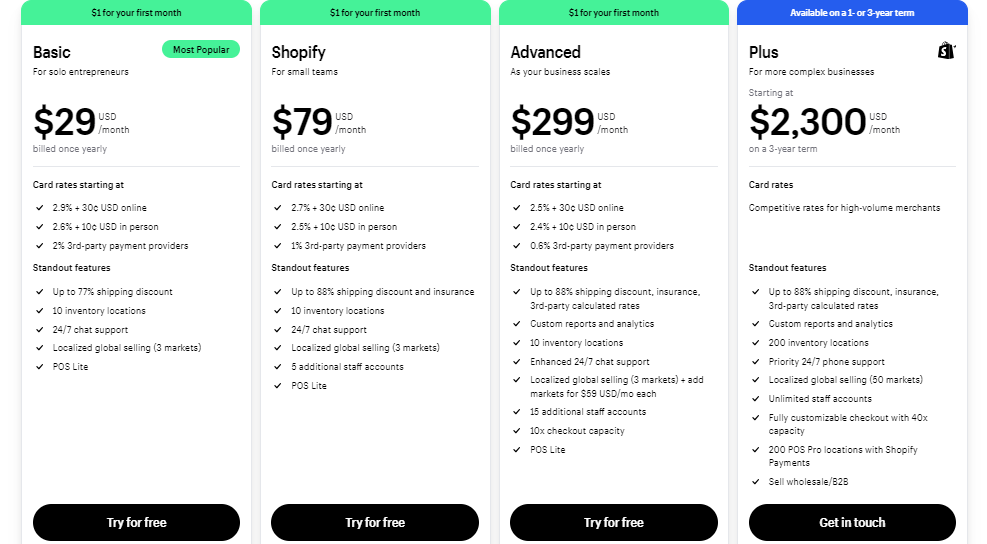The width and height of the screenshot is (987, 544).
Task: Click checkmark beside 10x checkout capacity
Action: coord(517,431)
